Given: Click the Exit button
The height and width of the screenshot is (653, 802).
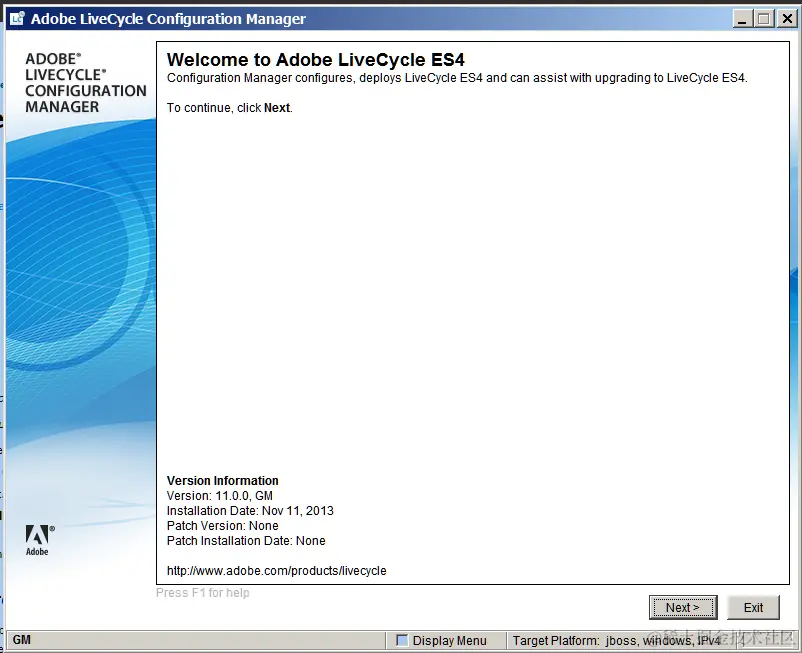Looking at the screenshot, I should [753, 607].
